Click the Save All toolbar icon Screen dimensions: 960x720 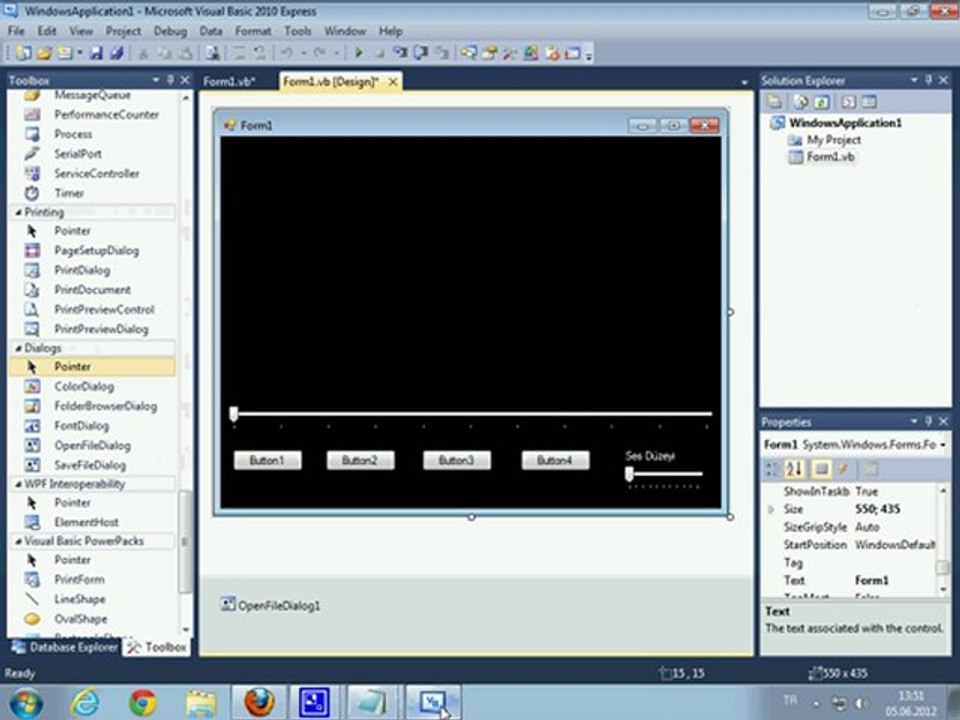click(116, 53)
